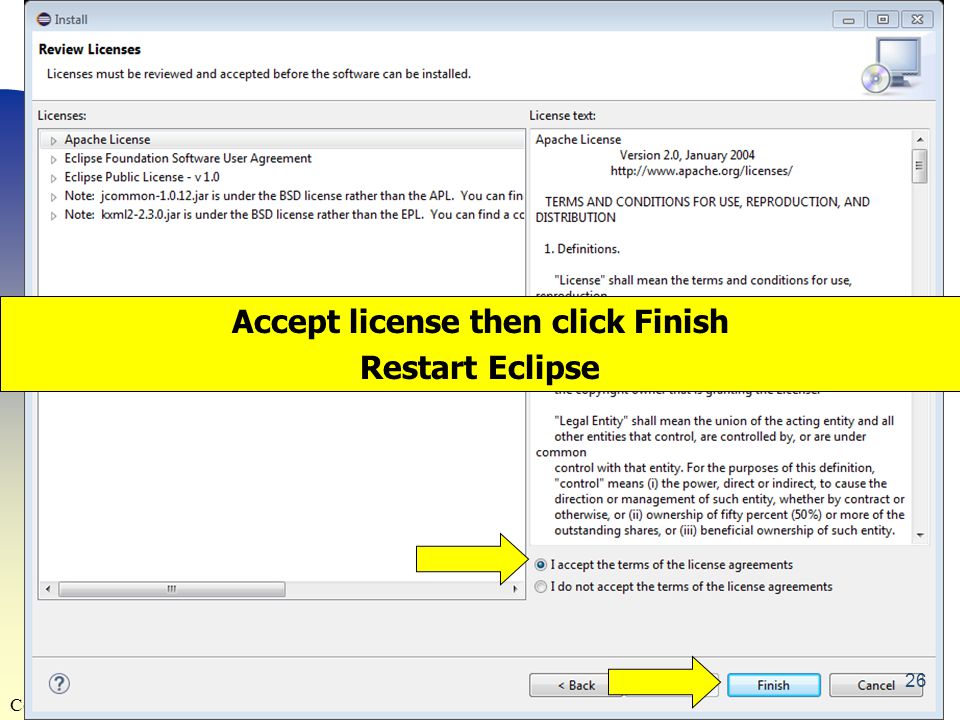Select Eclipse Foundation Software User Agreement row
The image size is (960, 720).
coord(282,159)
